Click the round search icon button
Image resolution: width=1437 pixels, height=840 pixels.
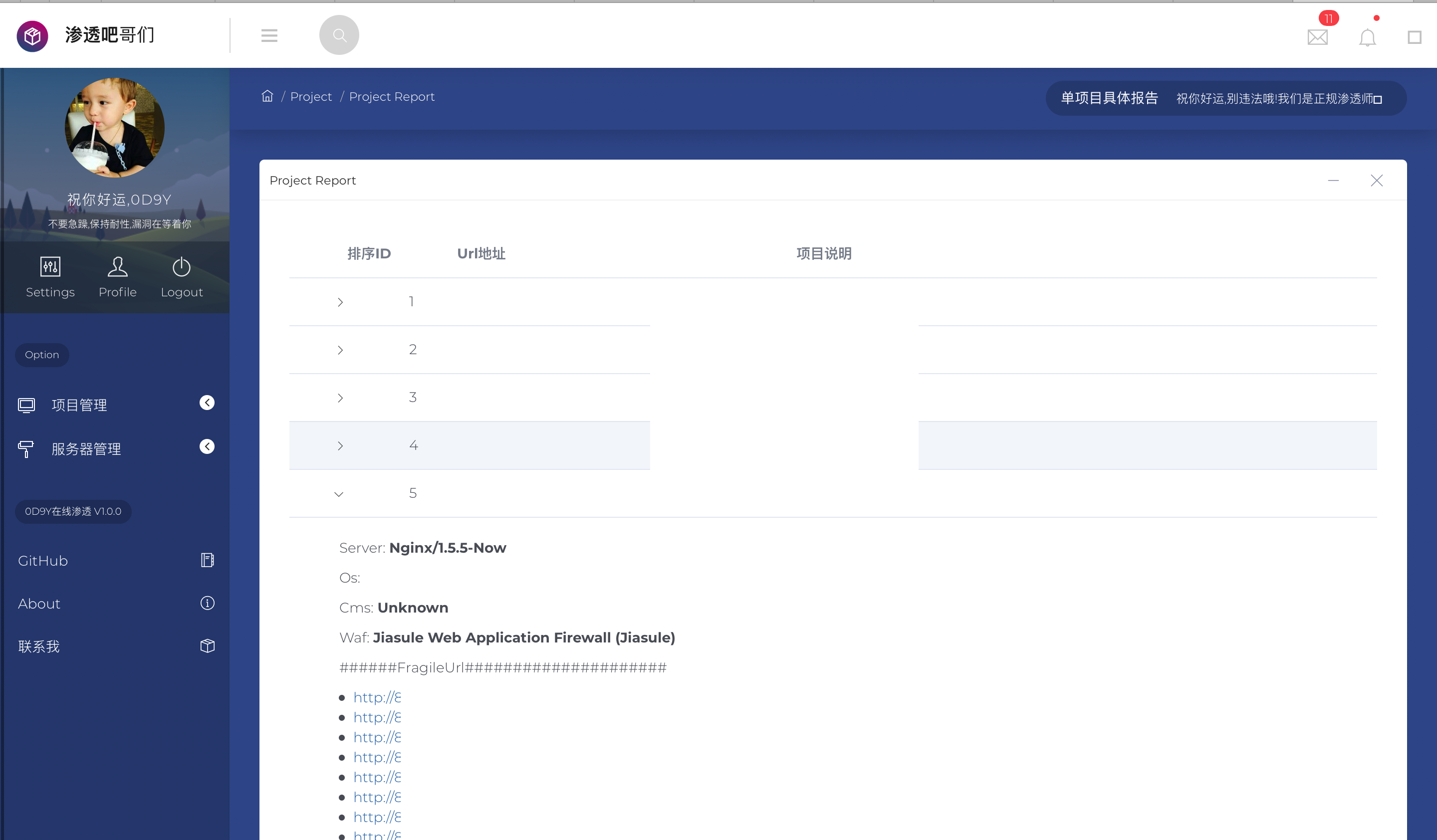pyautogui.click(x=339, y=35)
